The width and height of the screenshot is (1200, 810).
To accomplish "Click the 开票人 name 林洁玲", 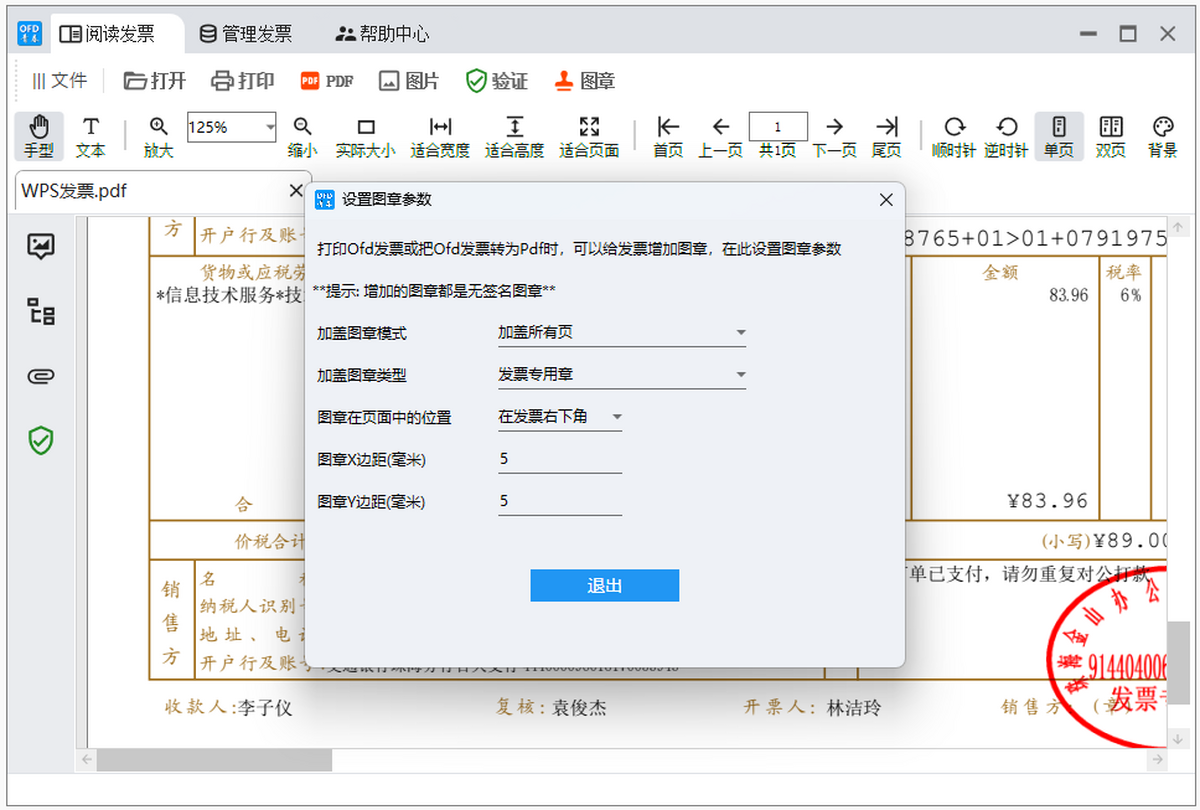I will click(x=854, y=707).
